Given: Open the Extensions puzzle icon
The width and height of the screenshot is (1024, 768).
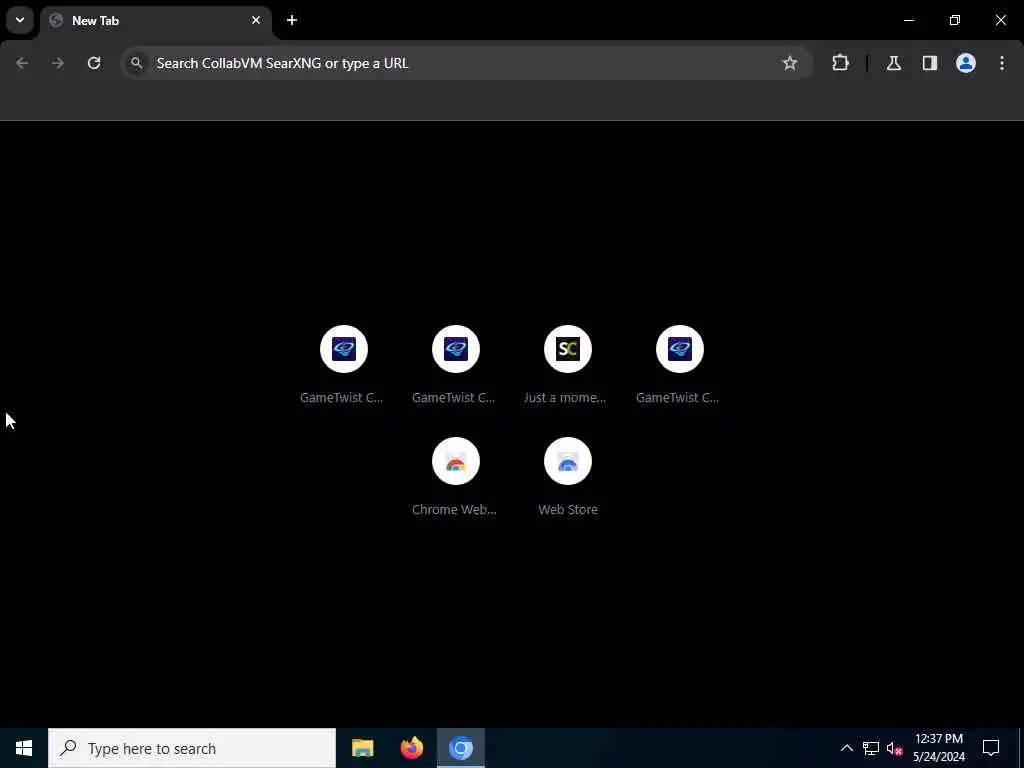Looking at the screenshot, I should tap(840, 63).
